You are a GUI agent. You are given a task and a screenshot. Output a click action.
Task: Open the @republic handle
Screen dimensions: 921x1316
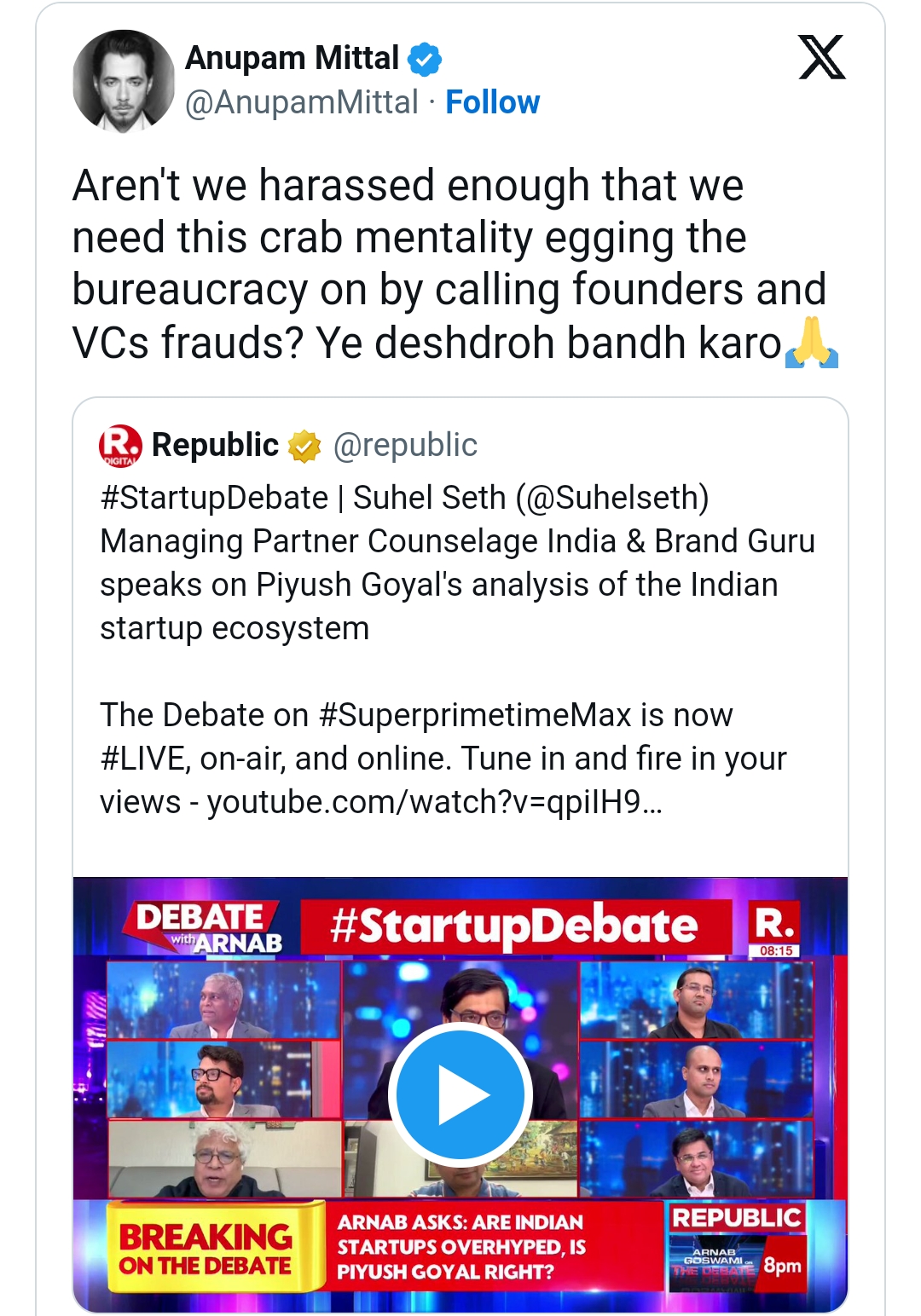click(405, 446)
